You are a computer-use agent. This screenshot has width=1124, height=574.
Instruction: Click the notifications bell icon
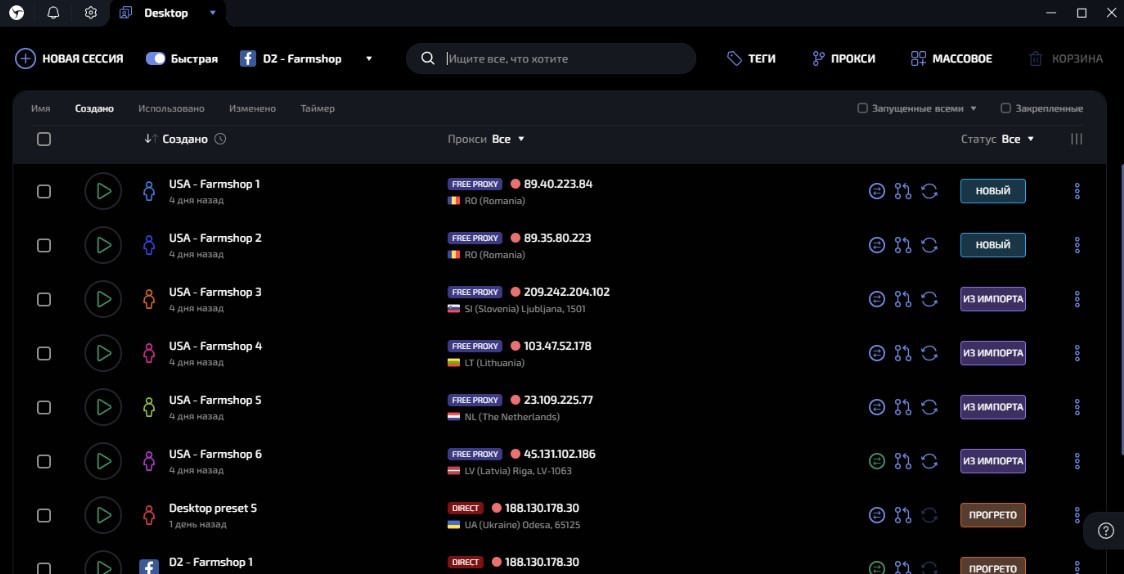tap(53, 13)
